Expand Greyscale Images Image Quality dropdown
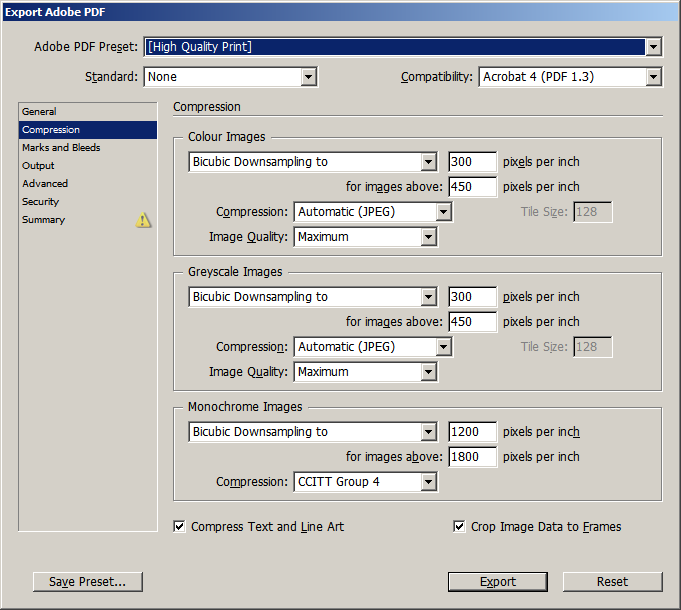Viewport: 681px width, 610px height. pos(428,372)
